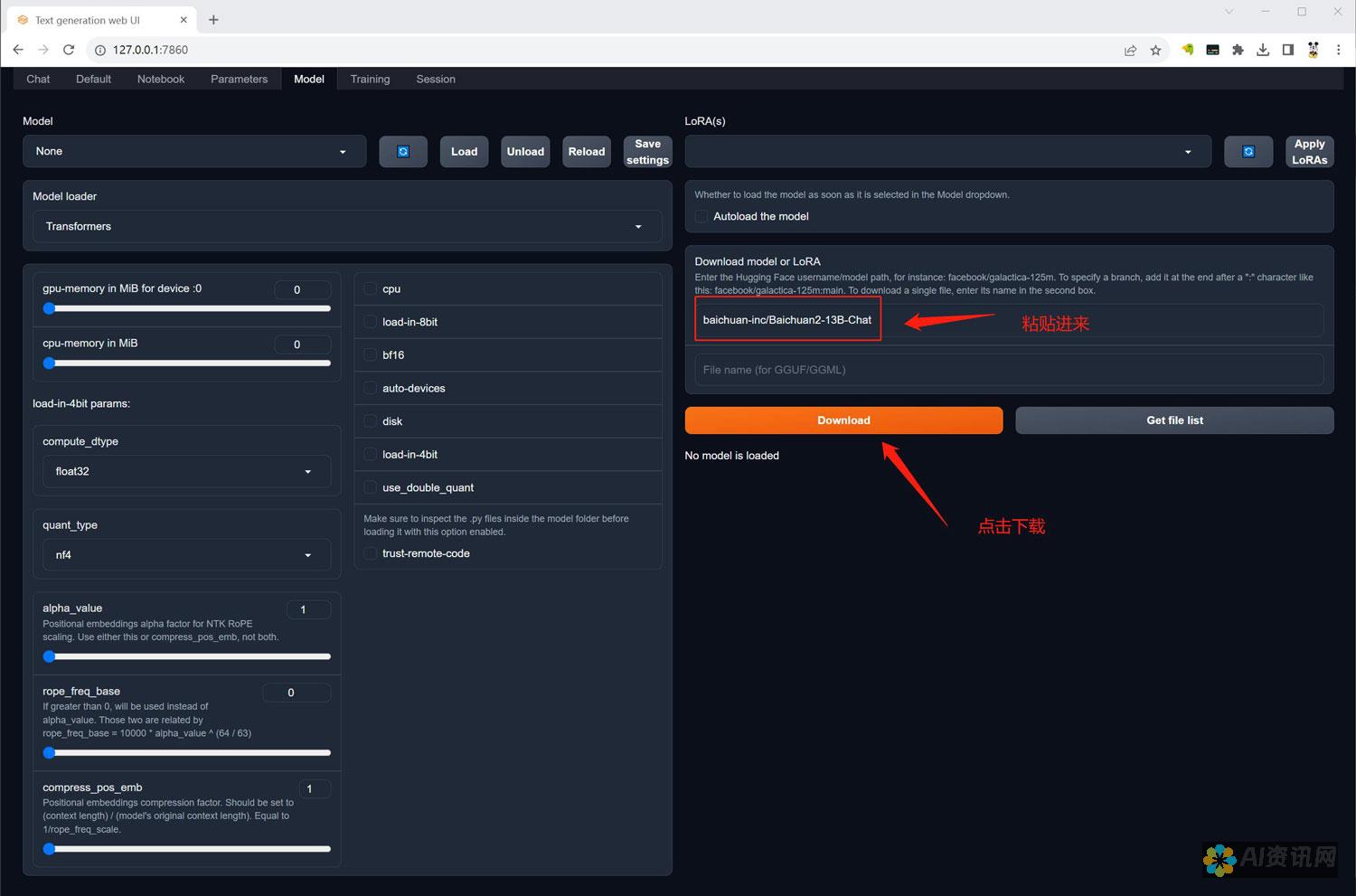The width and height of the screenshot is (1356, 896).
Task: Open the Notebook tab
Action: 161,80
